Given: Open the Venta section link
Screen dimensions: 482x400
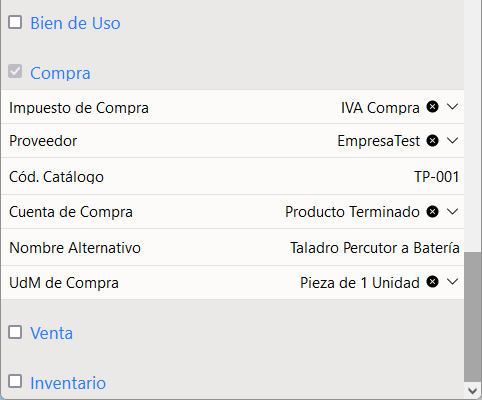Looking at the screenshot, I should (x=52, y=333).
